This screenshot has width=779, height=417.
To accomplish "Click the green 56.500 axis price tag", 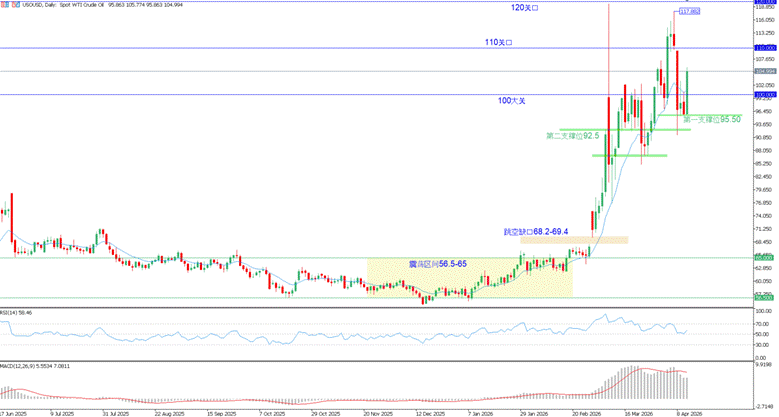I will click(x=765, y=298).
